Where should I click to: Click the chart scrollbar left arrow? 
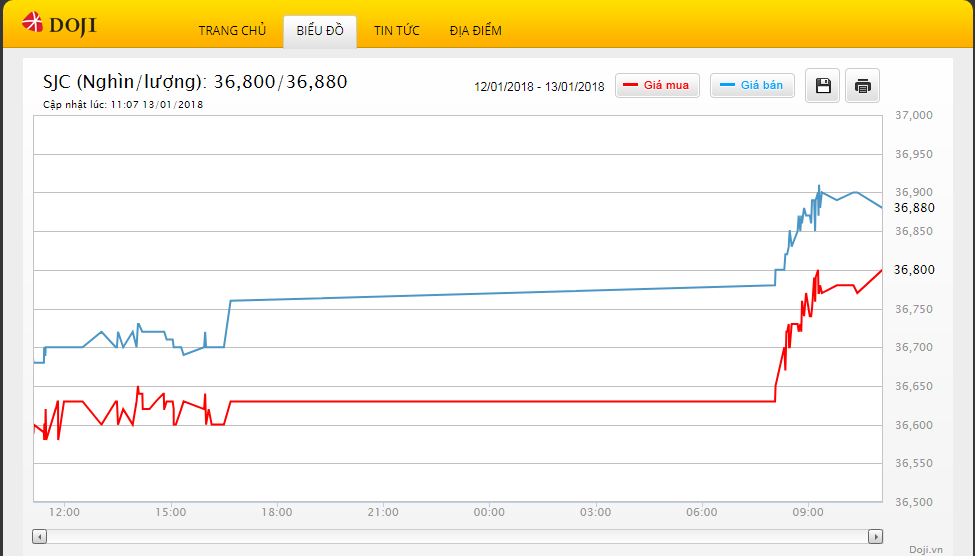tap(40, 536)
